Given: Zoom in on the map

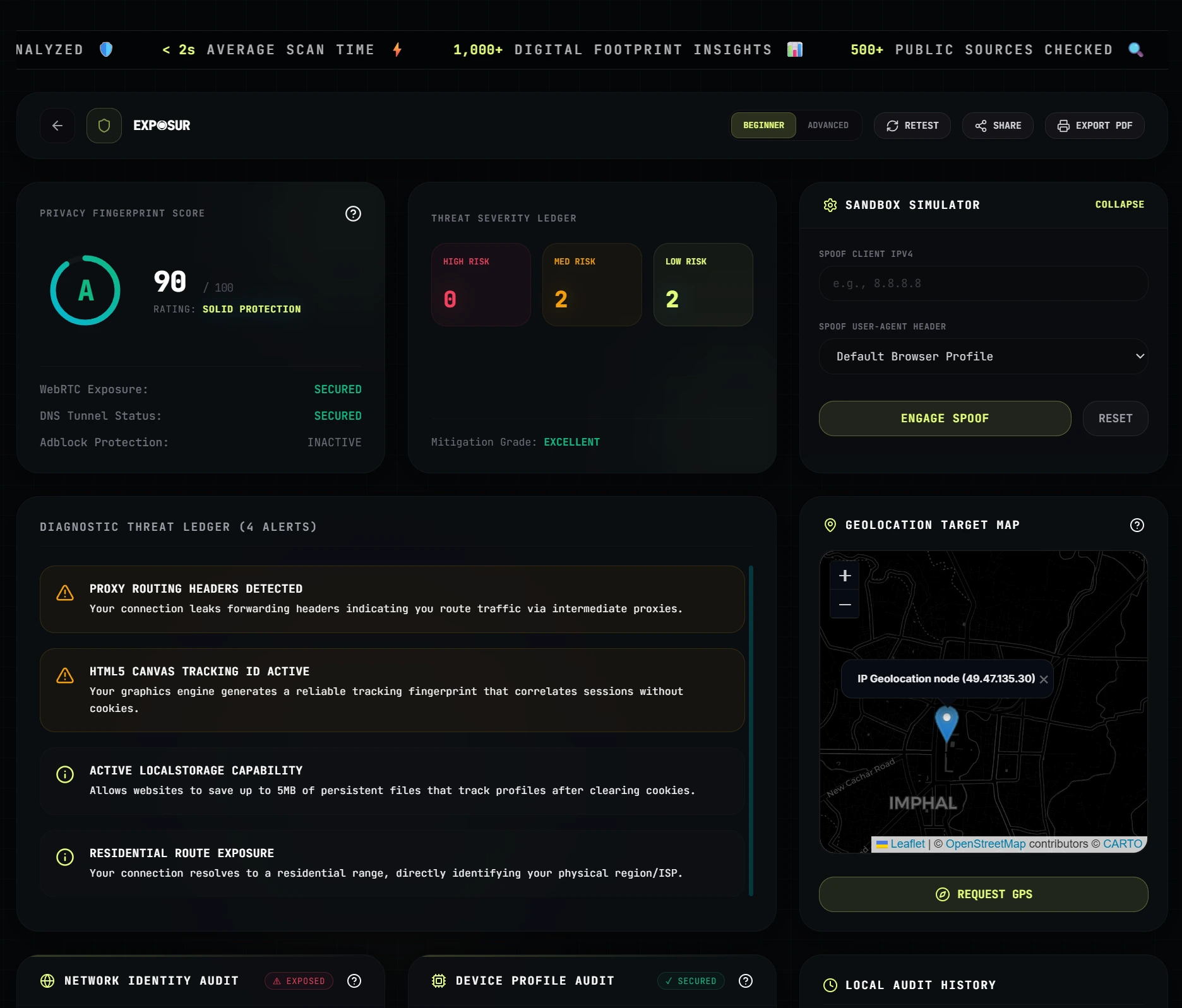Looking at the screenshot, I should click(x=845, y=576).
